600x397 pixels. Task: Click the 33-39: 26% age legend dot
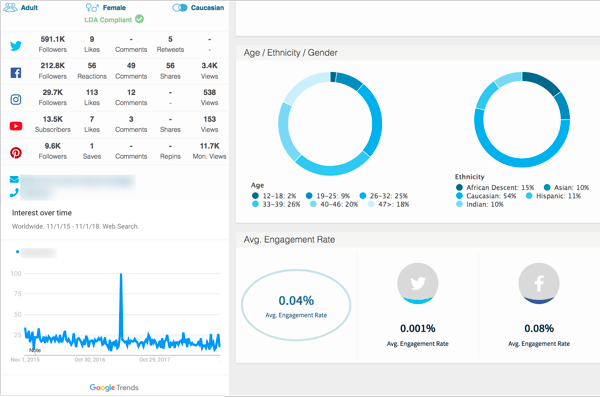tap(255, 204)
